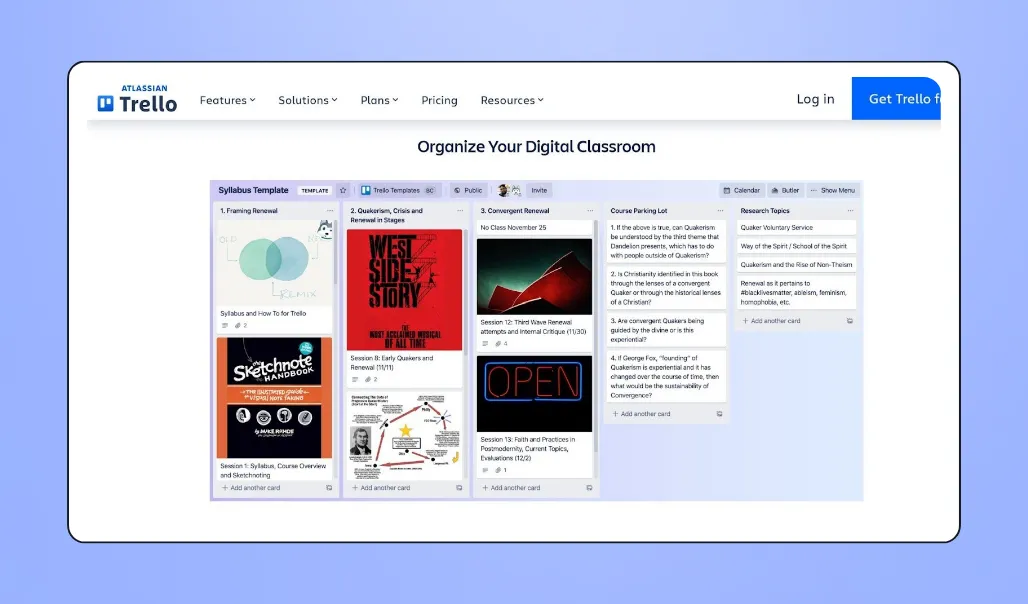Open the Framing Renewal list menu
The image size is (1028, 604).
[330, 211]
